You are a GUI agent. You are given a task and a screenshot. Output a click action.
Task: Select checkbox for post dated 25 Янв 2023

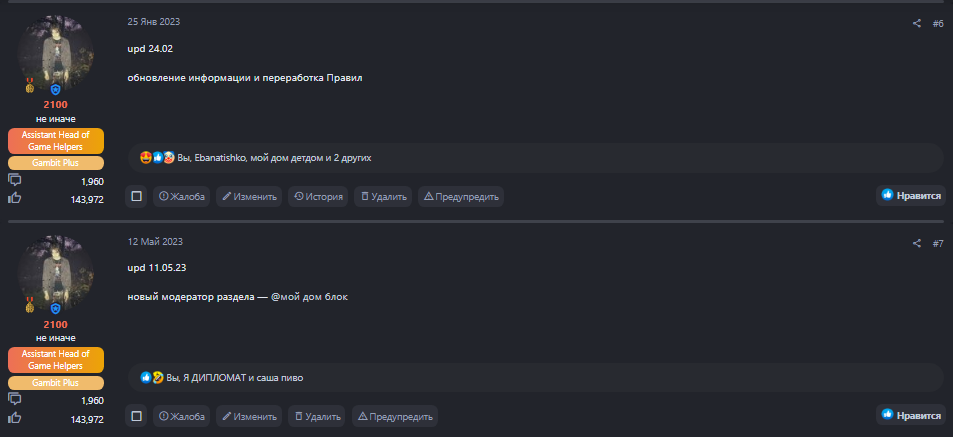pyautogui.click(x=136, y=197)
